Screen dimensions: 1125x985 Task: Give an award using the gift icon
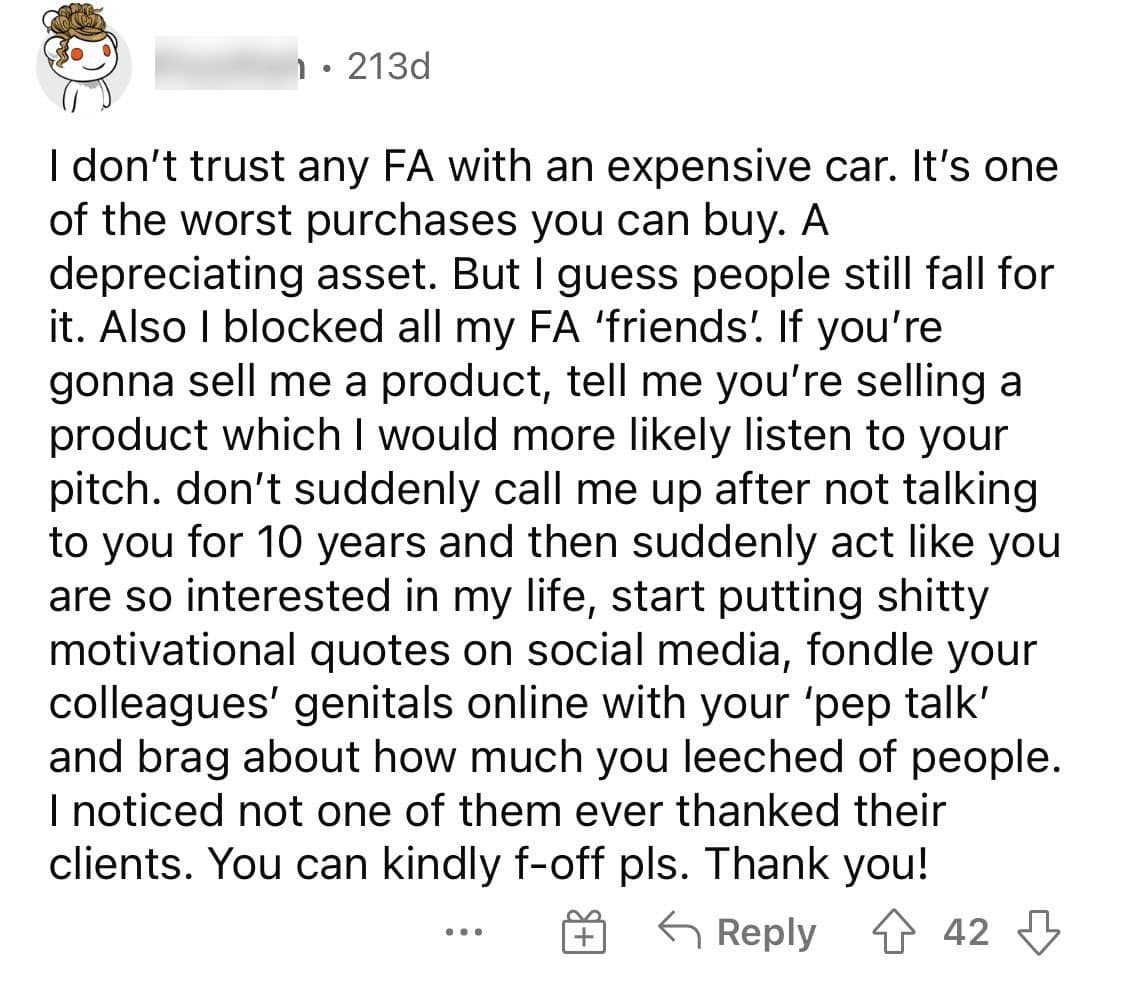coord(583,931)
